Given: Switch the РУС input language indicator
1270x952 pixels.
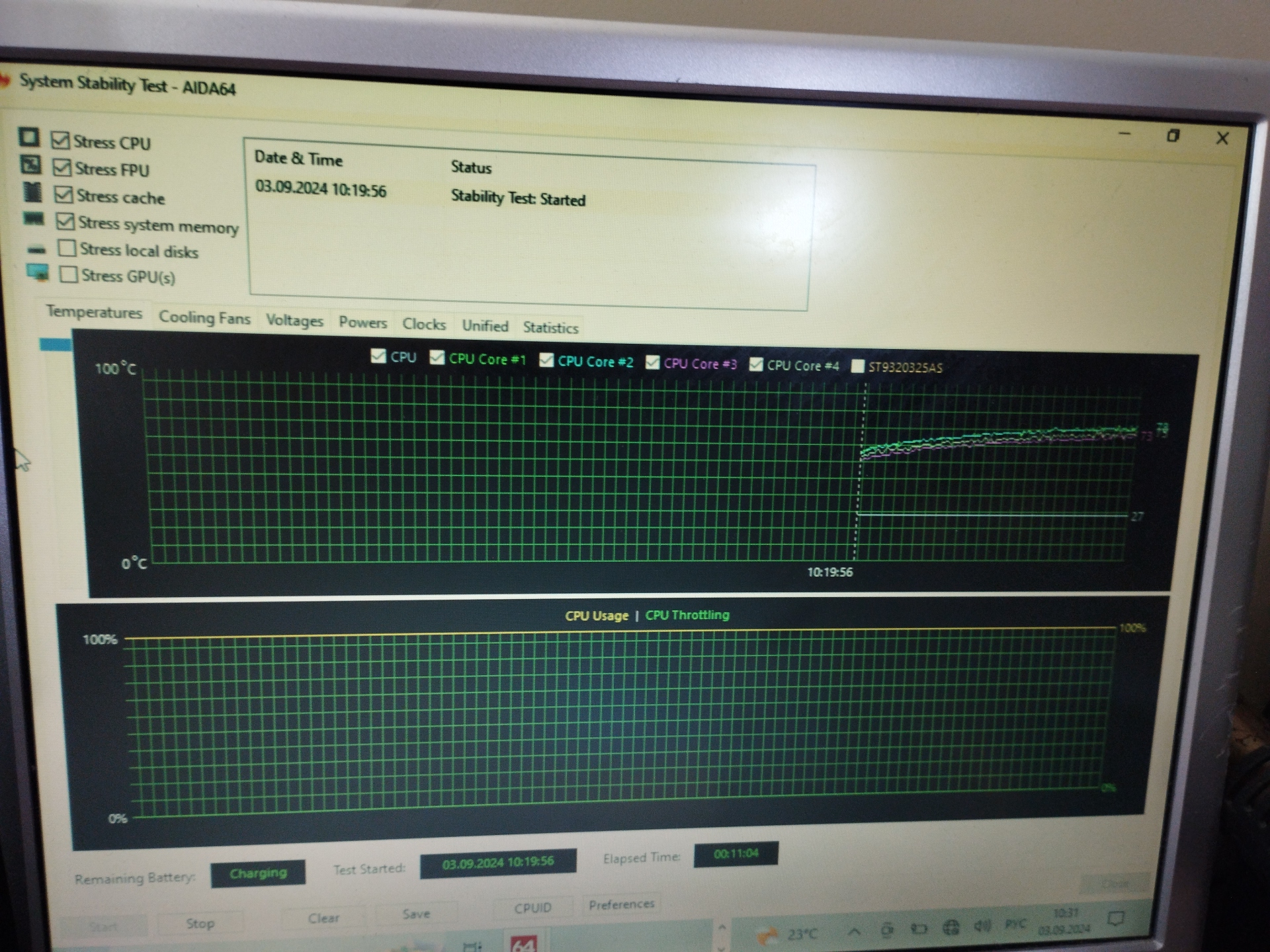Looking at the screenshot, I should pos(1015,924).
